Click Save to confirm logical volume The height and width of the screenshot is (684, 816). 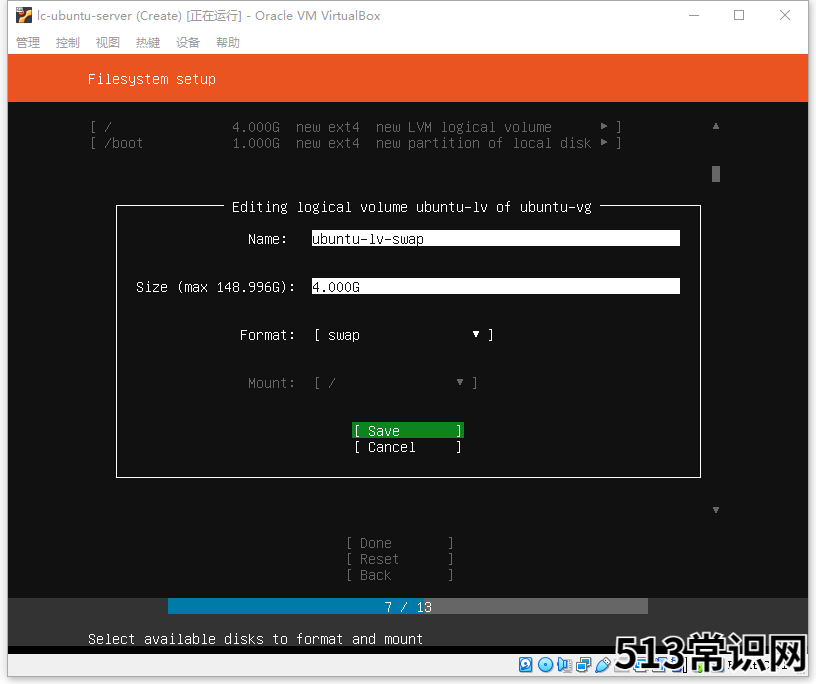(x=407, y=430)
